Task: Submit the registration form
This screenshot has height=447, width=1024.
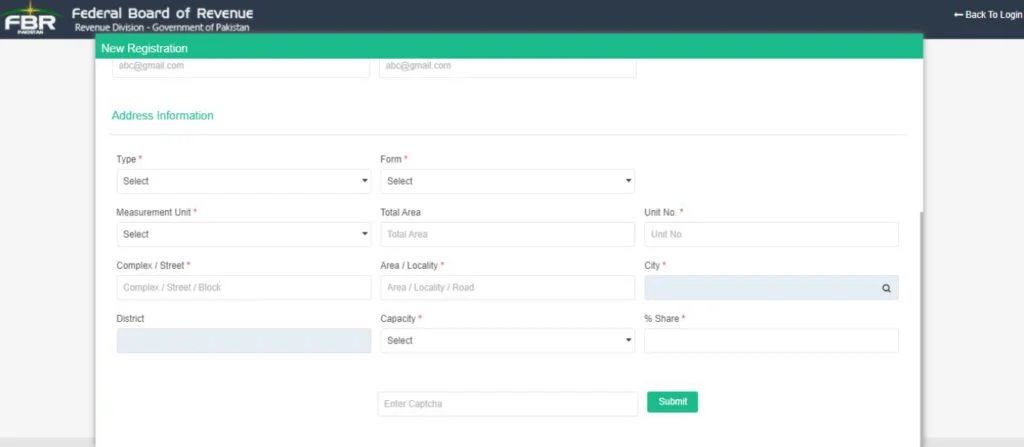Action: click(x=672, y=402)
